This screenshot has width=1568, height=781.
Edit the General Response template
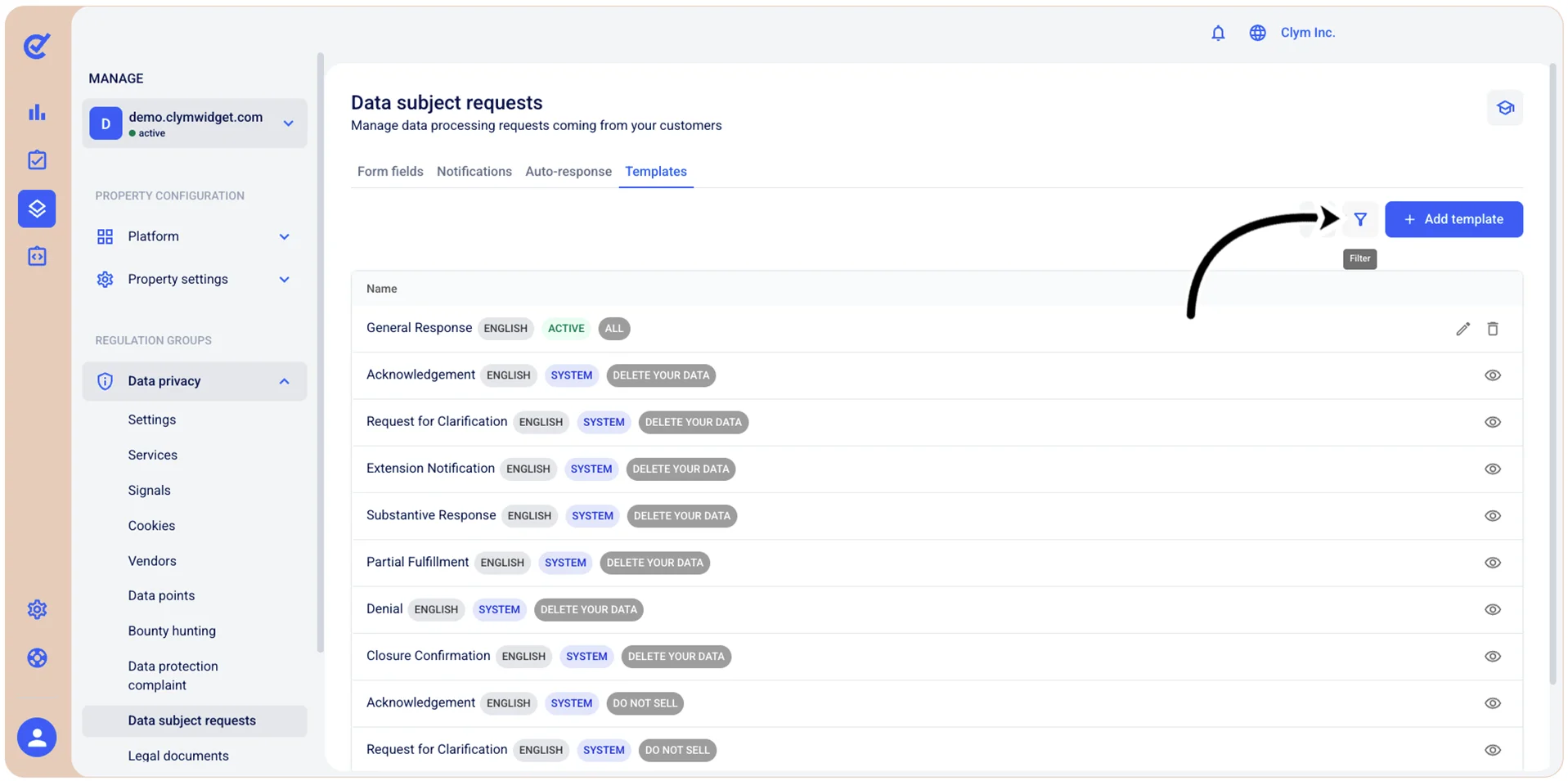(1462, 329)
